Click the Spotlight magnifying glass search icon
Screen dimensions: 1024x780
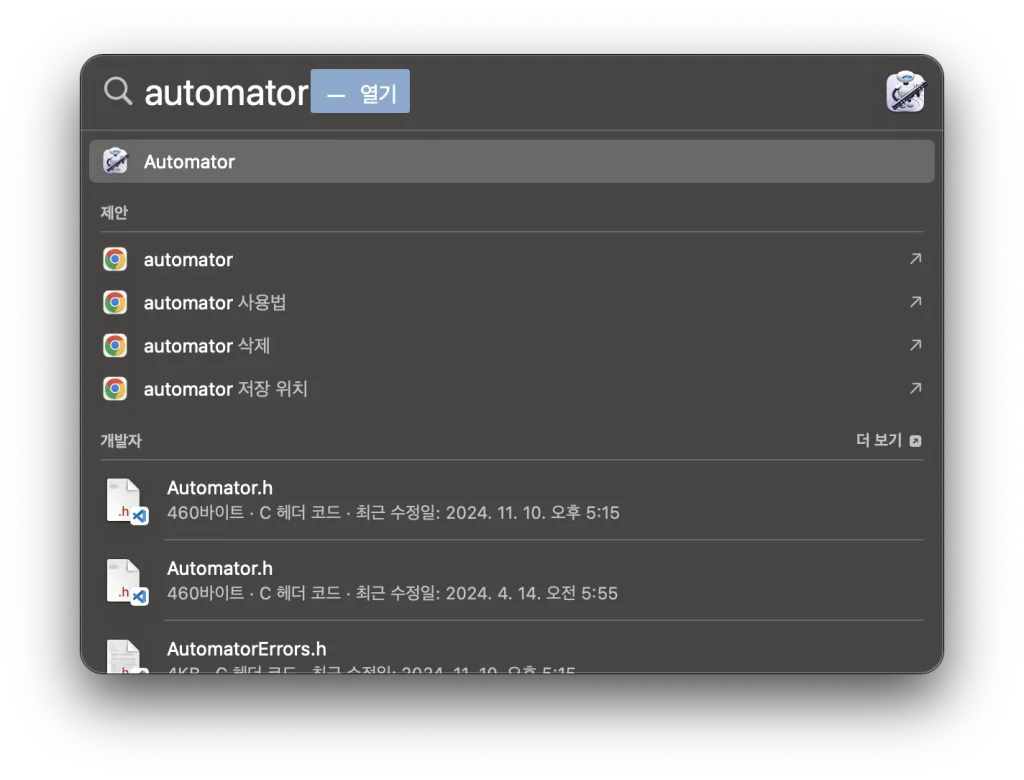click(x=118, y=91)
